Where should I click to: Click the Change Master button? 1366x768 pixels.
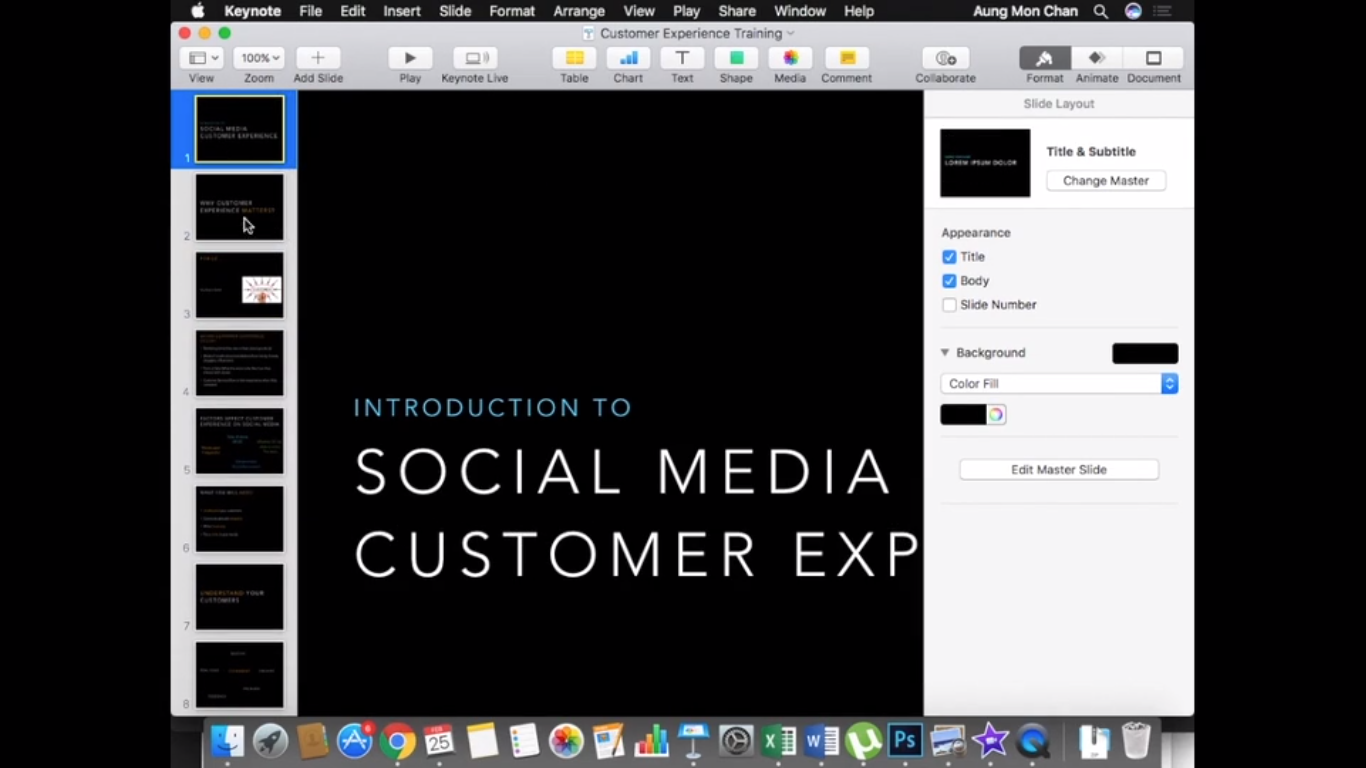(x=1105, y=181)
